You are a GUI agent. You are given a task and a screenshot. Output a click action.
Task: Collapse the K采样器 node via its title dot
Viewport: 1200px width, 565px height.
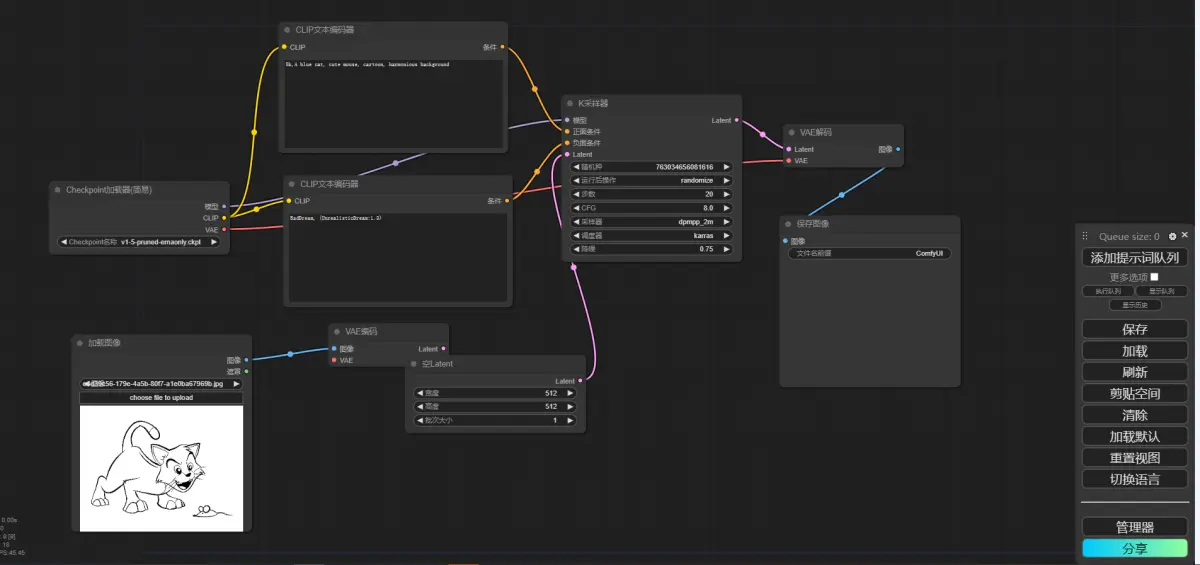click(x=569, y=103)
